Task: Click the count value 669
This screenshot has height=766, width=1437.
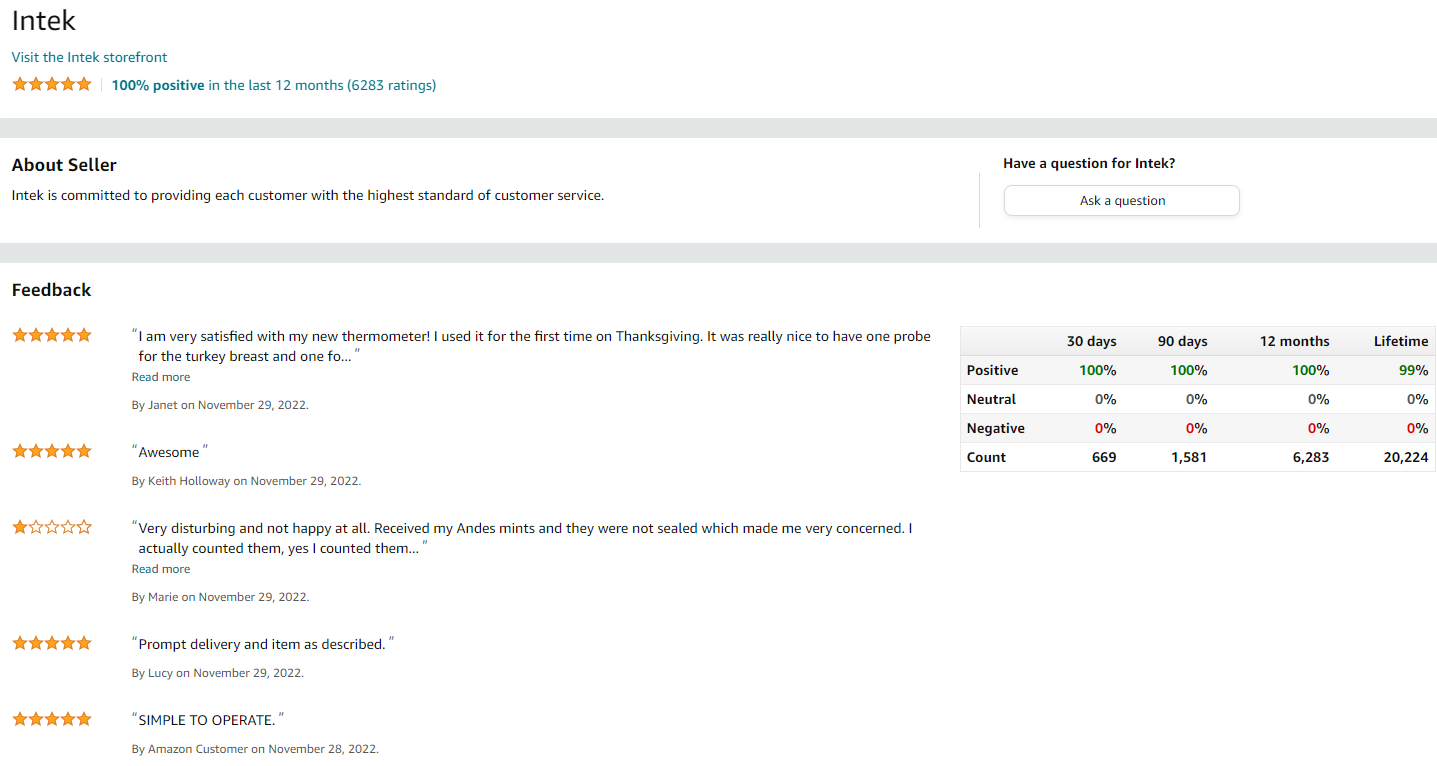Action: point(1104,457)
